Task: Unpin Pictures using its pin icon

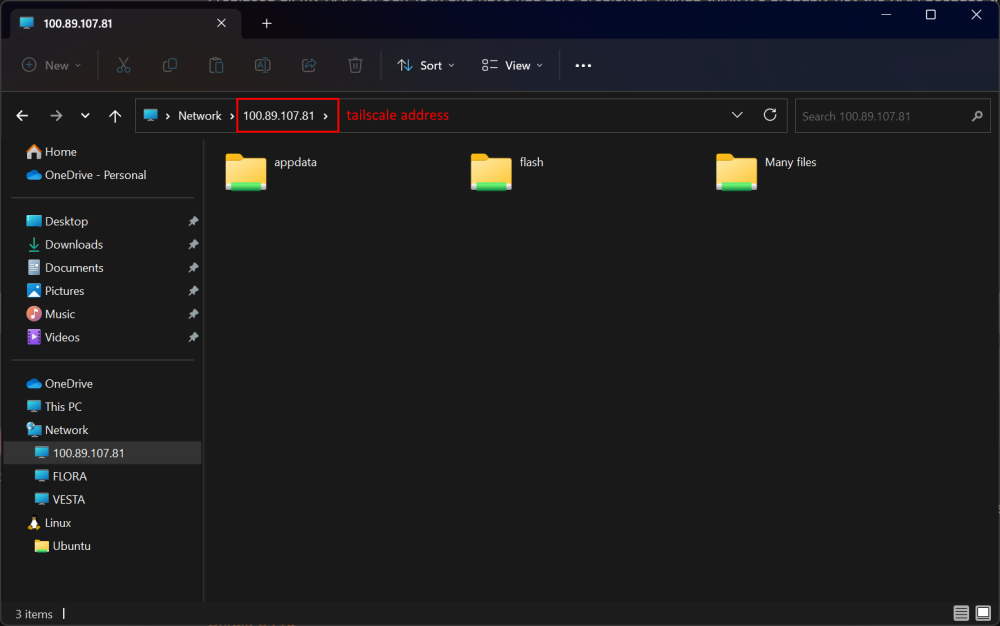Action: coord(193,291)
